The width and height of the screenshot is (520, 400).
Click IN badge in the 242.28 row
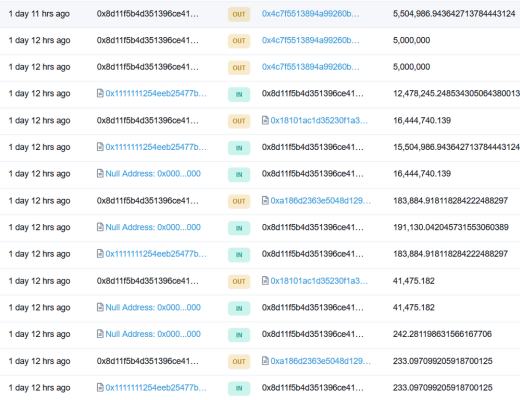(239, 335)
